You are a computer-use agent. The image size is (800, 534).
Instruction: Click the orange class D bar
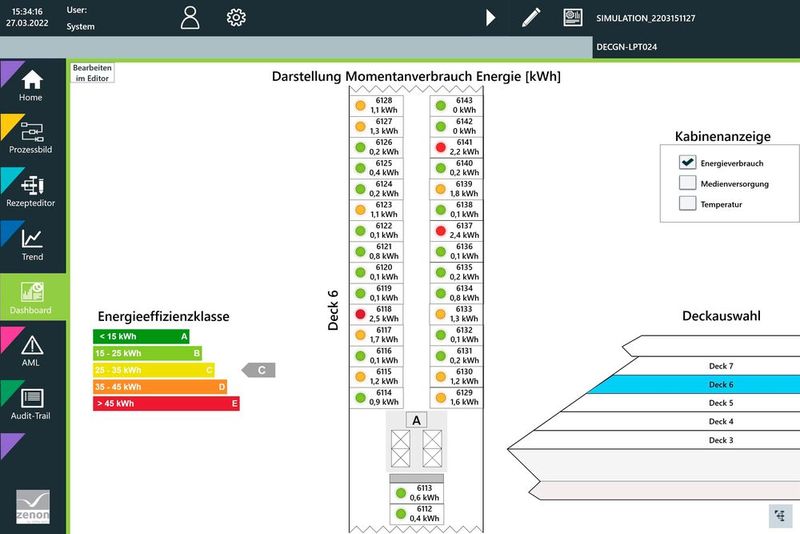click(x=160, y=387)
